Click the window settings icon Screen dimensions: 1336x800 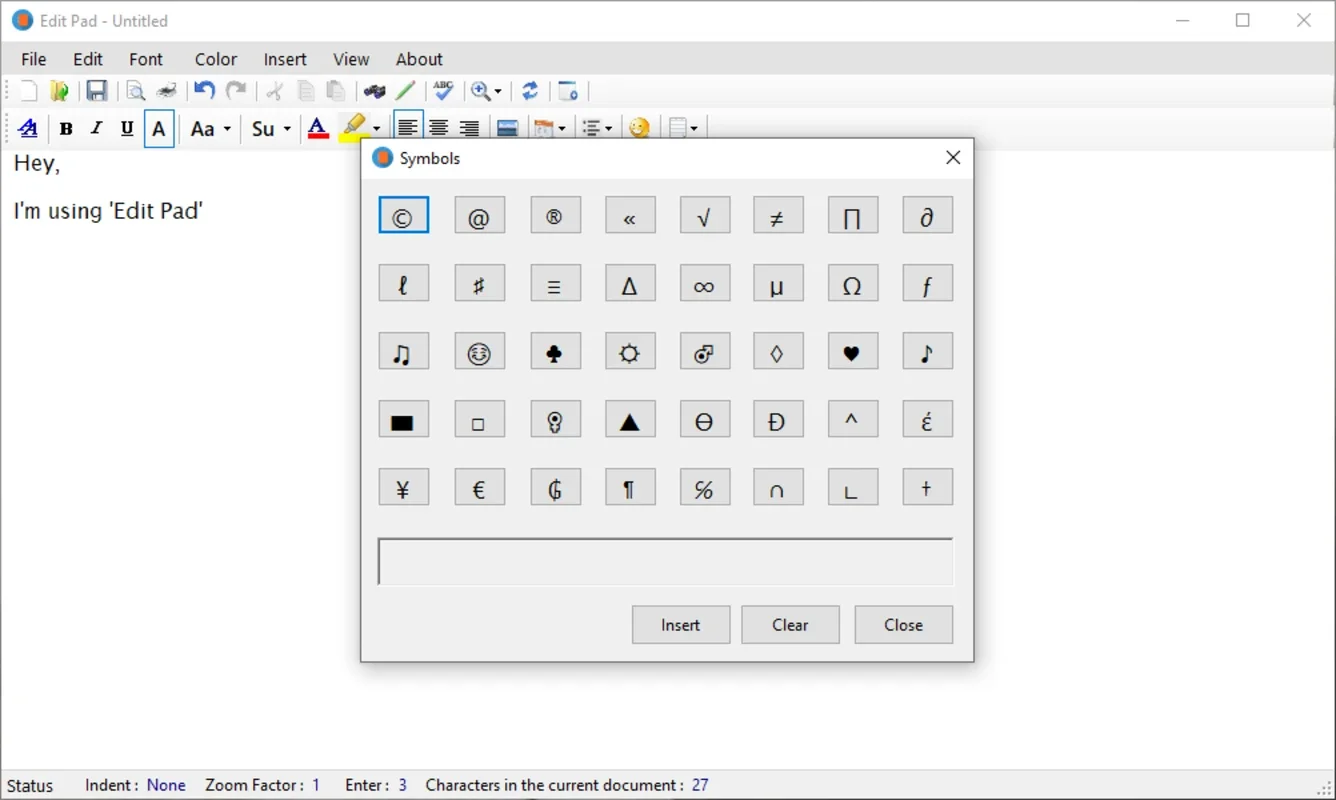click(568, 91)
